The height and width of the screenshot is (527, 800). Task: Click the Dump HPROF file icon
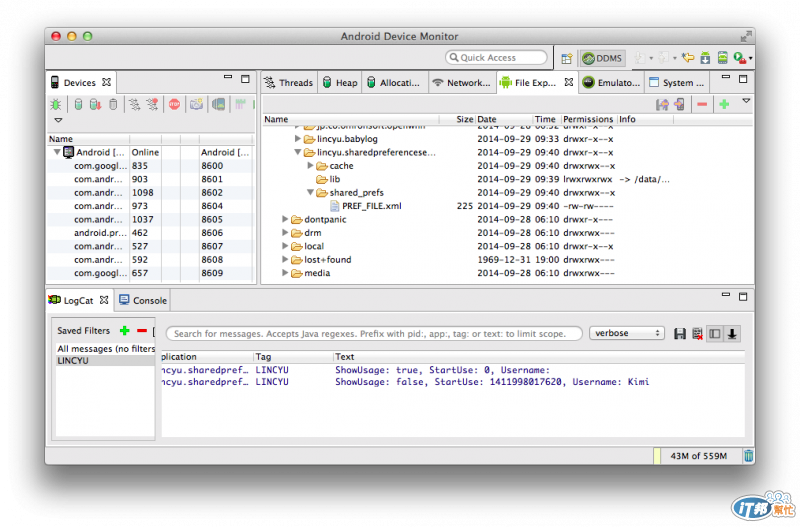click(x=95, y=105)
